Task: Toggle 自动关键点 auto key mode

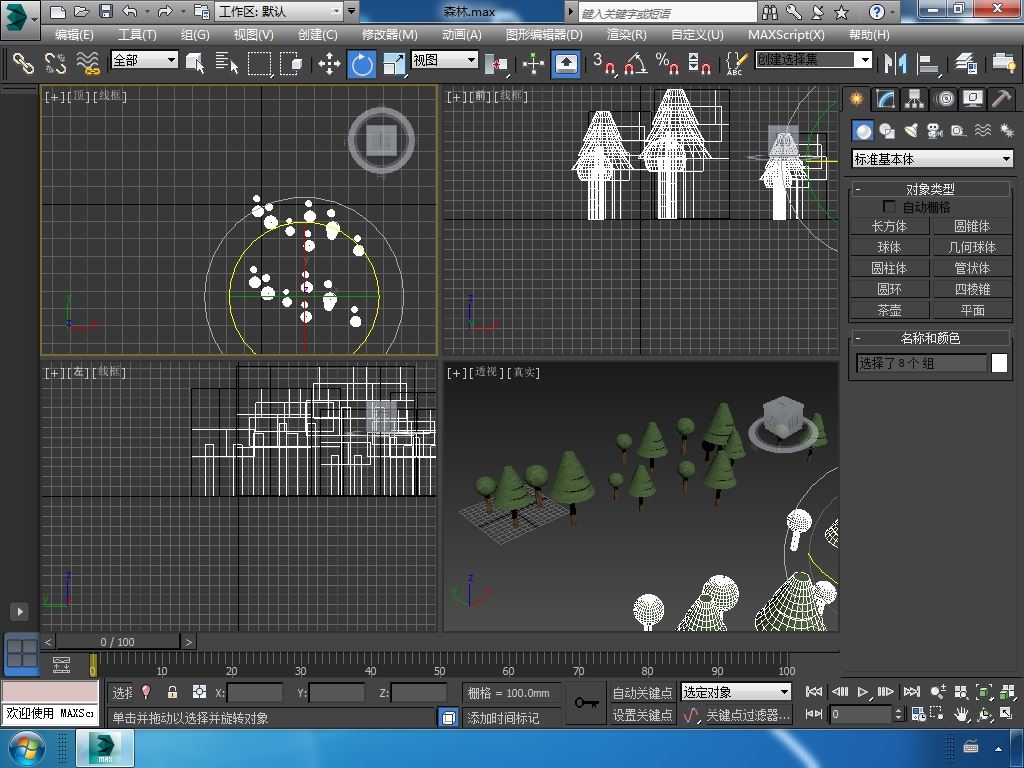Action: 642,692
